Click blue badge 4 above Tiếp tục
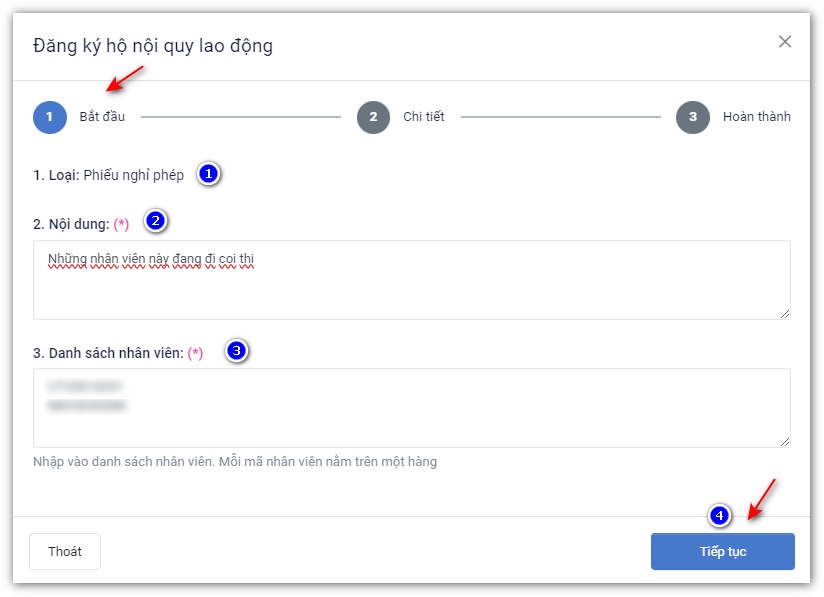The height and width of the screenshot is (597, 824). [718, 516]
